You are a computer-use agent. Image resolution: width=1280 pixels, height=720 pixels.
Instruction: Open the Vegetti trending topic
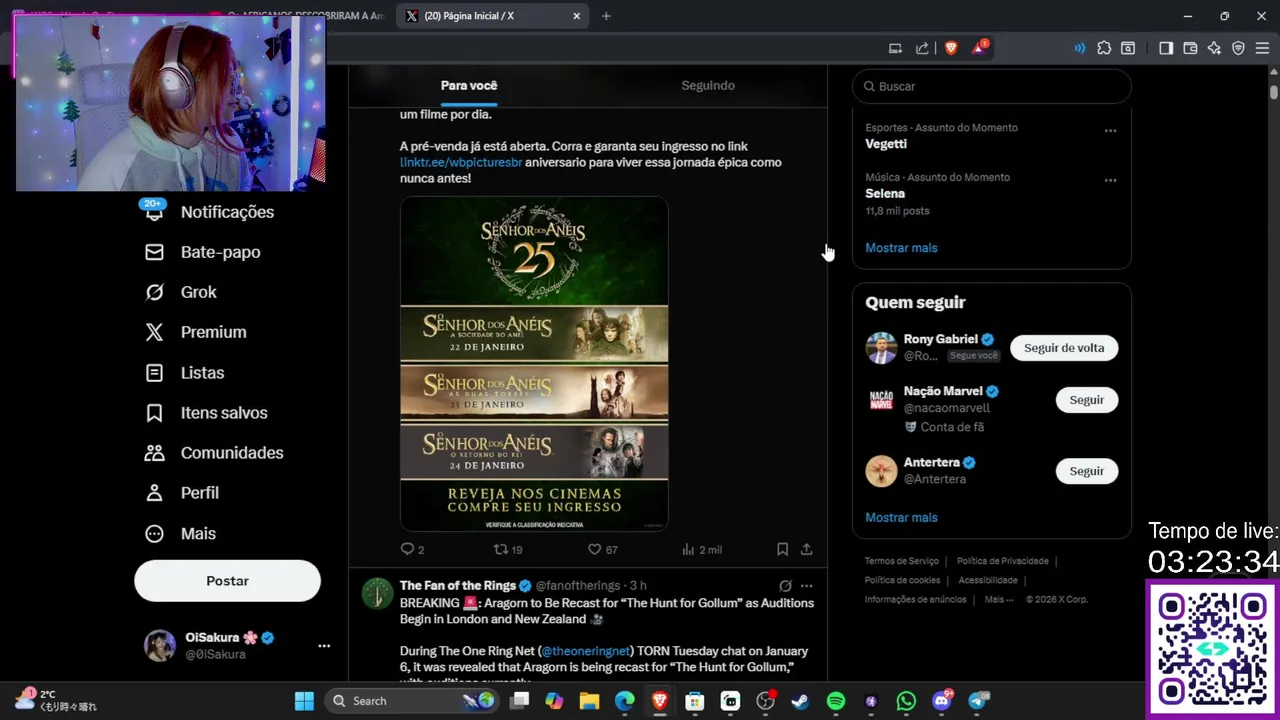886,144
